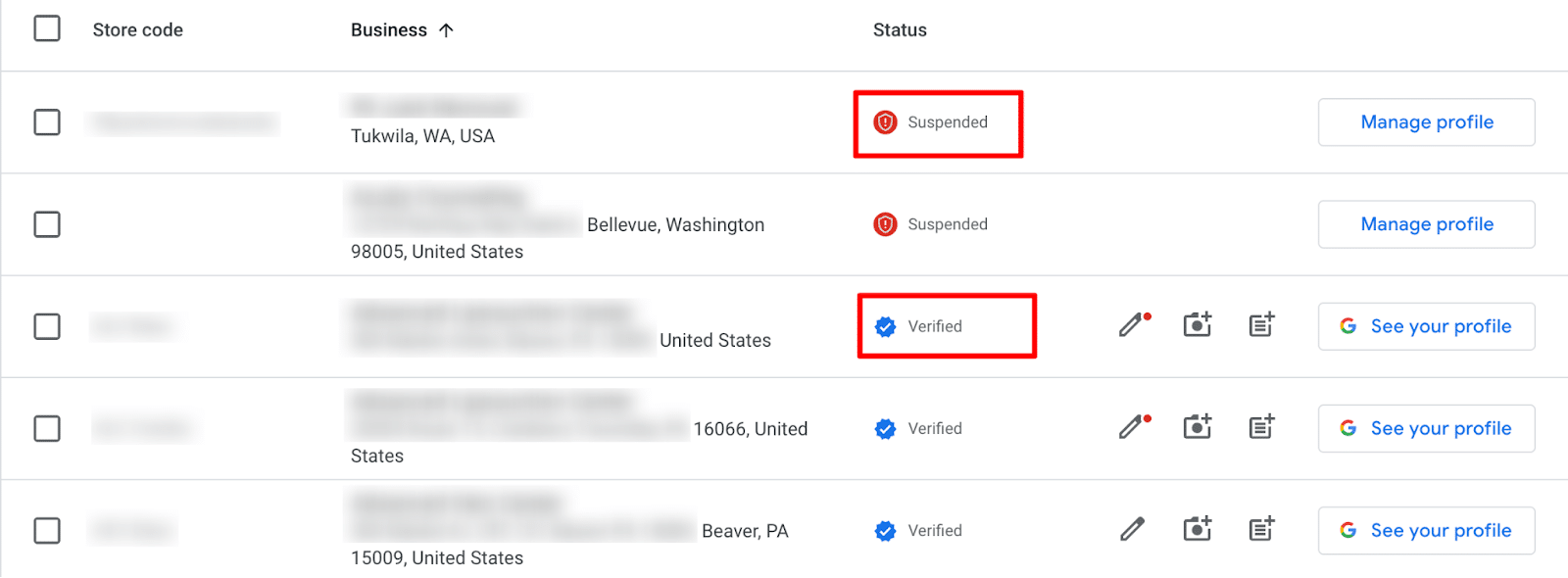1568x578 pixels.
Task: Check the select-all checkbox in the header
Action: 46,28
